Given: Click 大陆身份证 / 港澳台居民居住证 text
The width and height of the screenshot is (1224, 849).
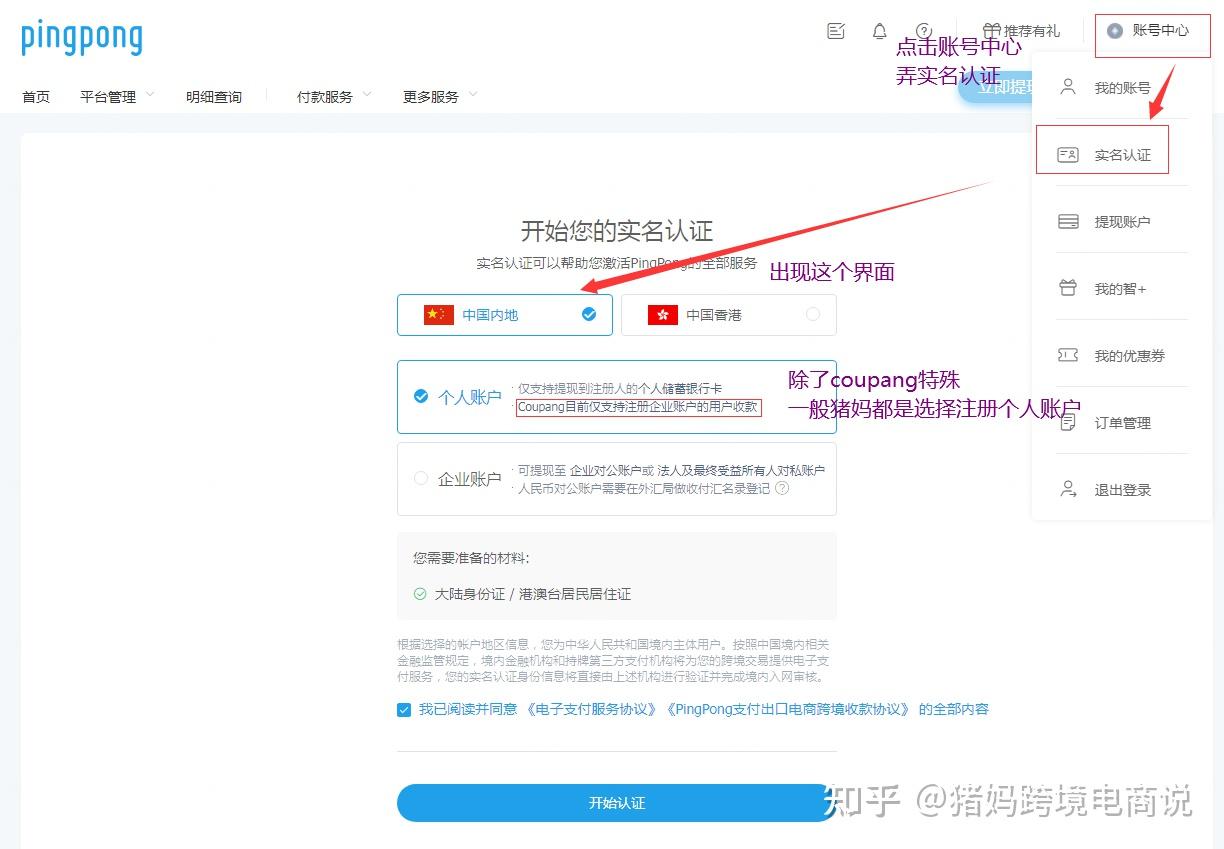Looking at the screenshot, I should [533, 594].
